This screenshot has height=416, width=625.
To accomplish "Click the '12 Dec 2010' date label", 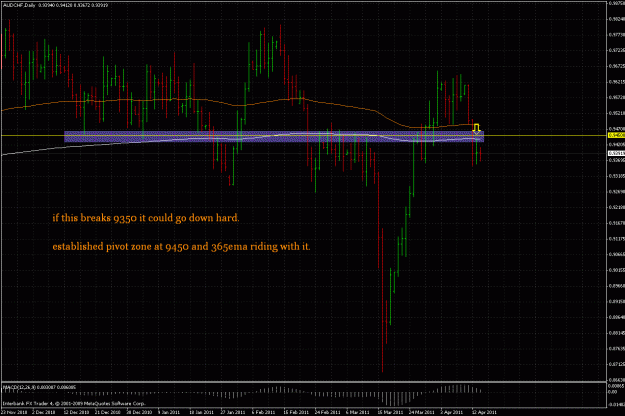I will (x=76, y=412).
